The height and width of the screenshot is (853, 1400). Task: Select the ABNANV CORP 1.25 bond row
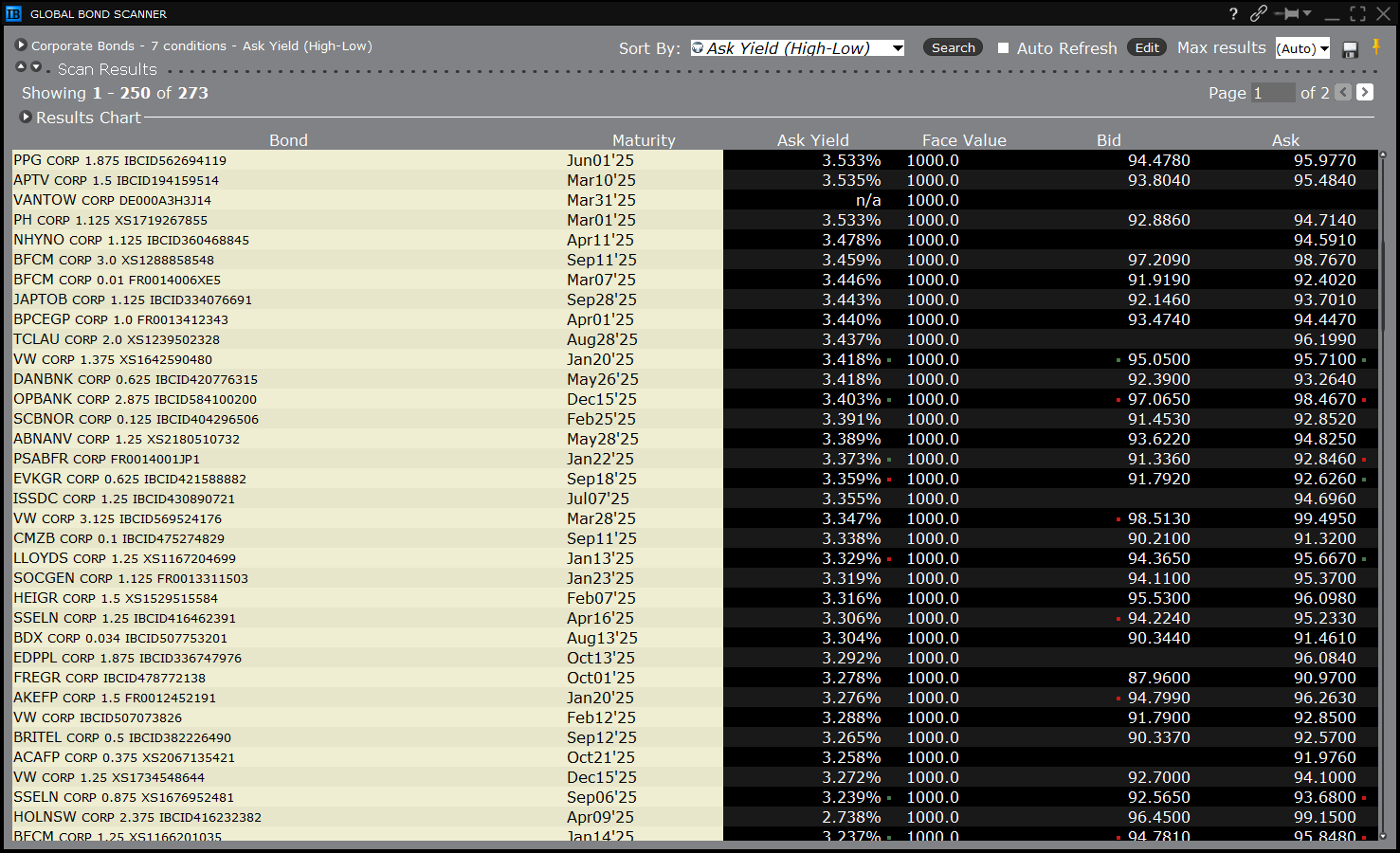click(695, 439)
